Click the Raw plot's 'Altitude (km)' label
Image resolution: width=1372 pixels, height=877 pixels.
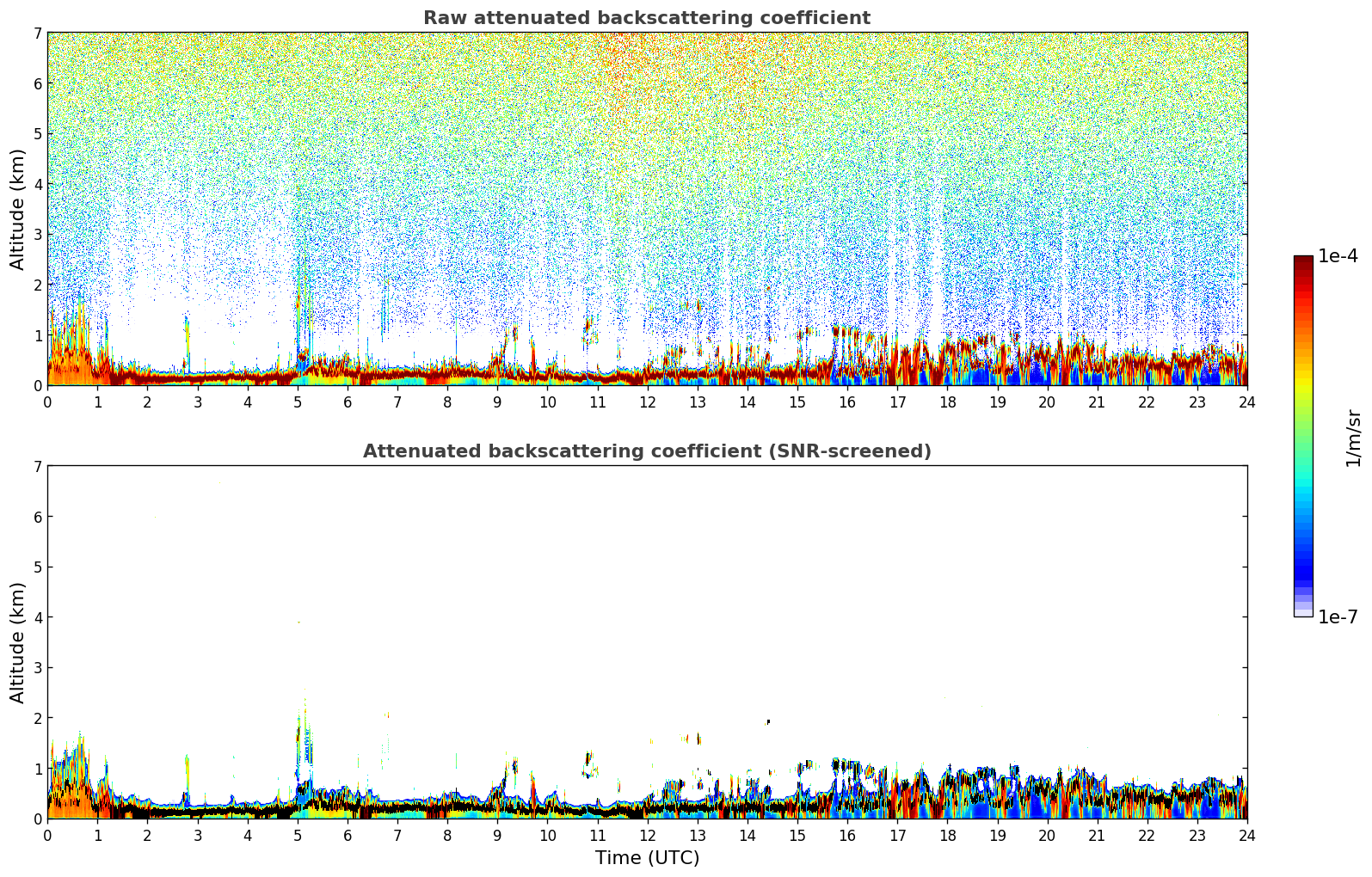[x=18, y=209]
